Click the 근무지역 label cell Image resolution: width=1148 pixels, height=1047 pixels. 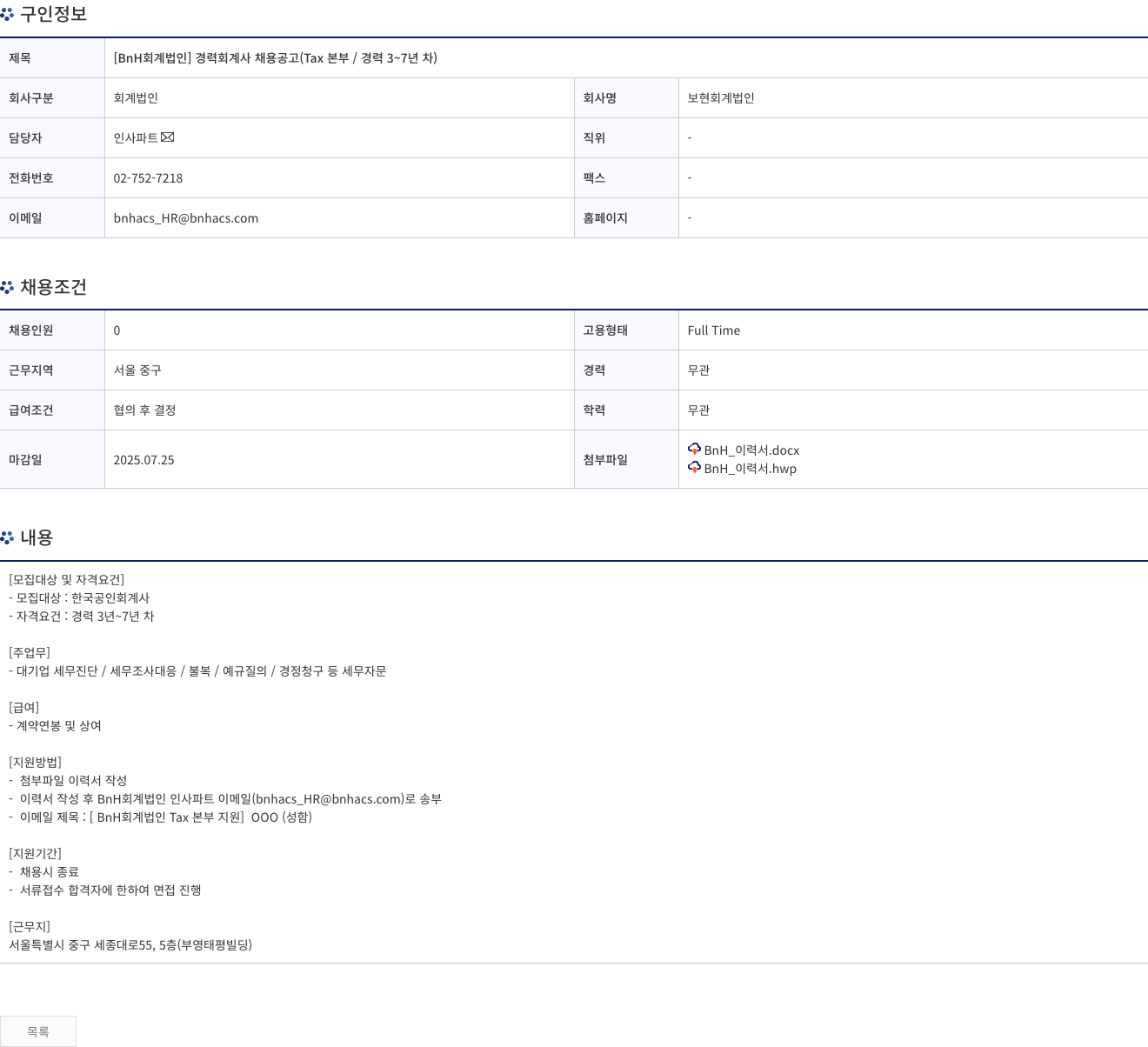pos(52,370)
